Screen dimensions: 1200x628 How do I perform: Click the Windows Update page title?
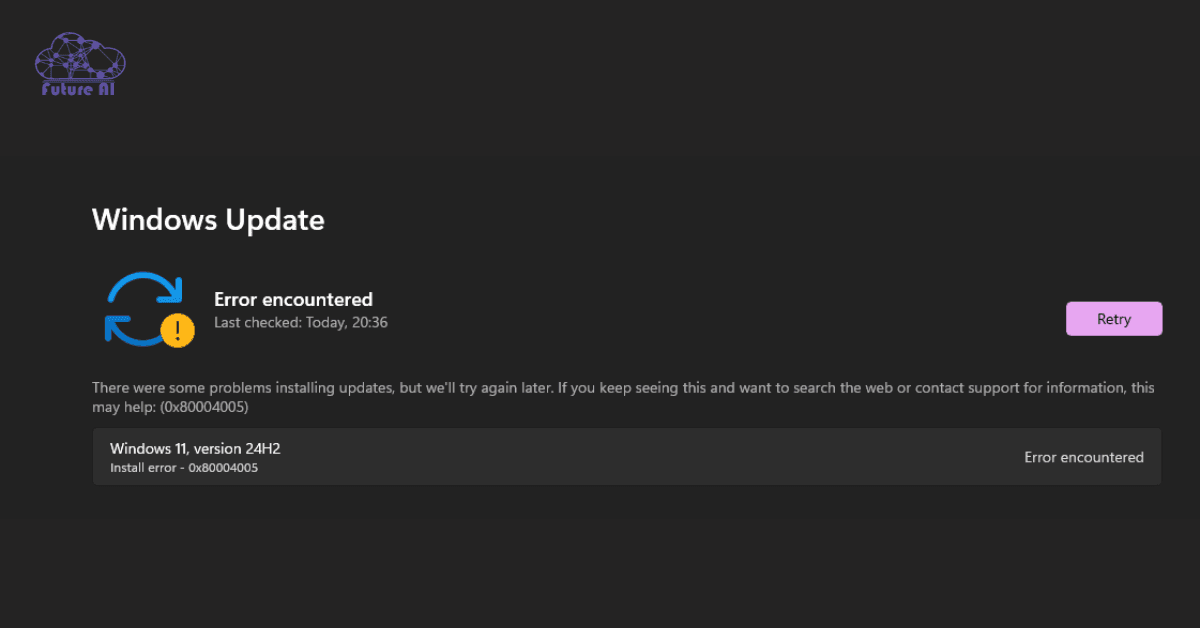point(208,219)
